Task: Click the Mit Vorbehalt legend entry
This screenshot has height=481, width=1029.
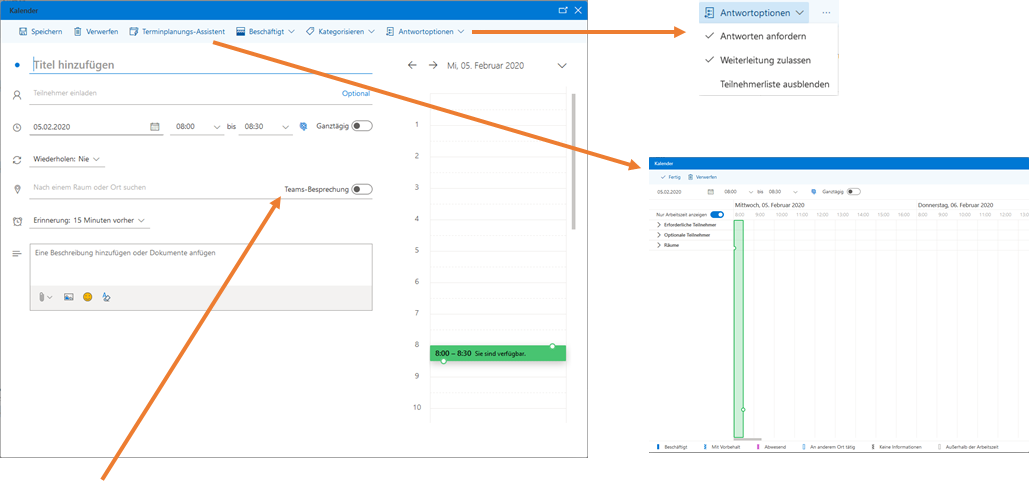Action: [x=720, y=447]
